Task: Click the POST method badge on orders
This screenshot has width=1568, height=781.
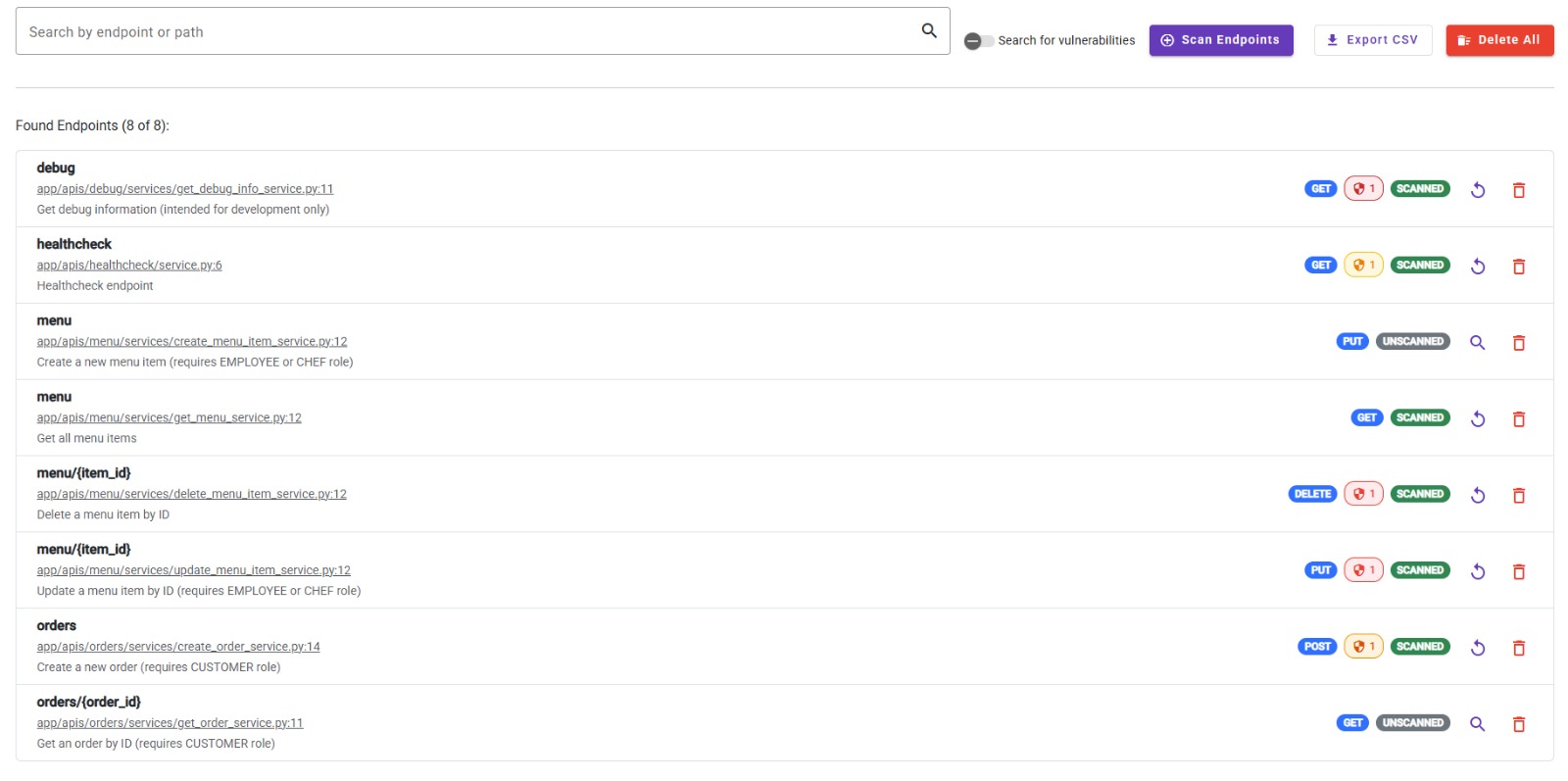Action: (x=1317, y=648)
